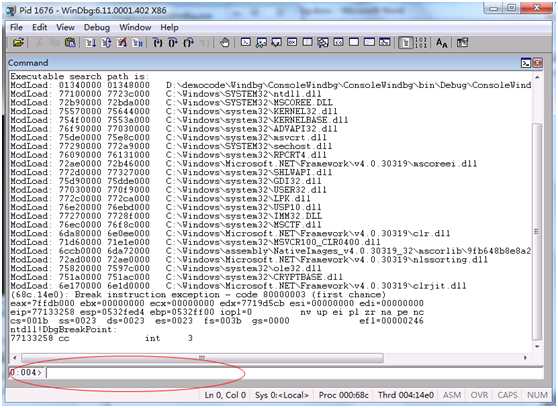The height and width of the screenshot is (408, 558).
Task: Click the ModLoad line for clr.dll
Action: coord(230,234)
